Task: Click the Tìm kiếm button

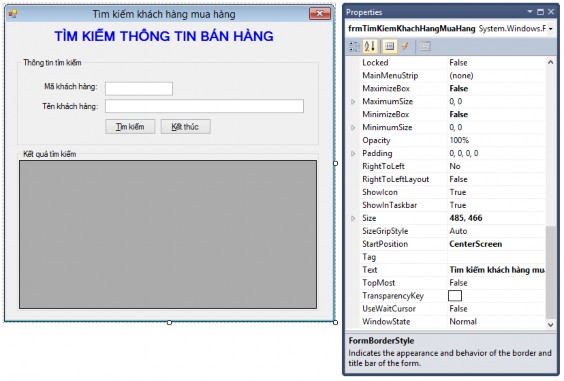Action: coord(130,127)
